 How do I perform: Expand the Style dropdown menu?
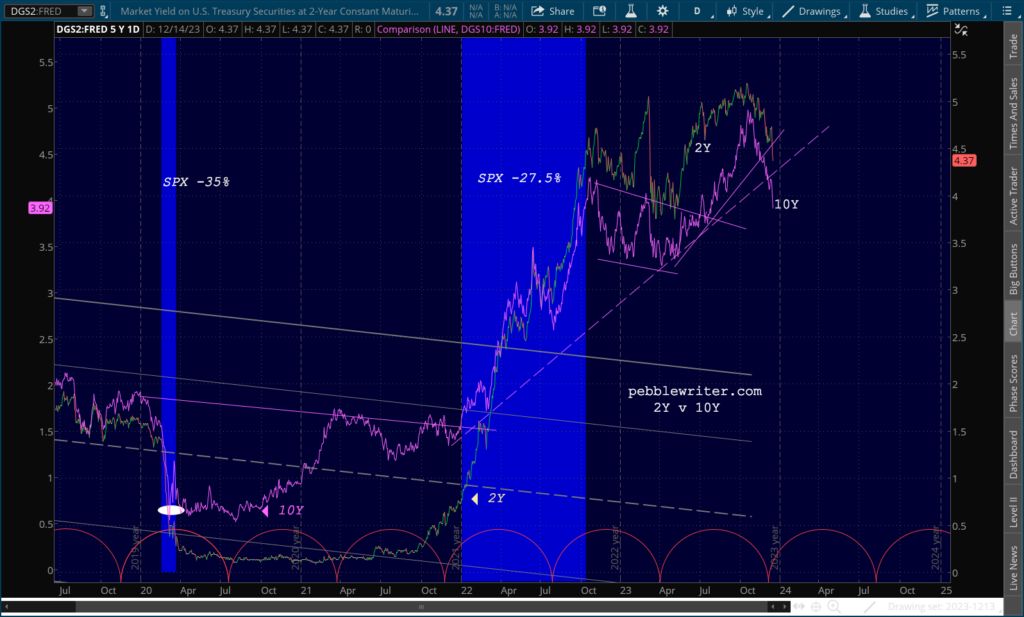(745, 11)
